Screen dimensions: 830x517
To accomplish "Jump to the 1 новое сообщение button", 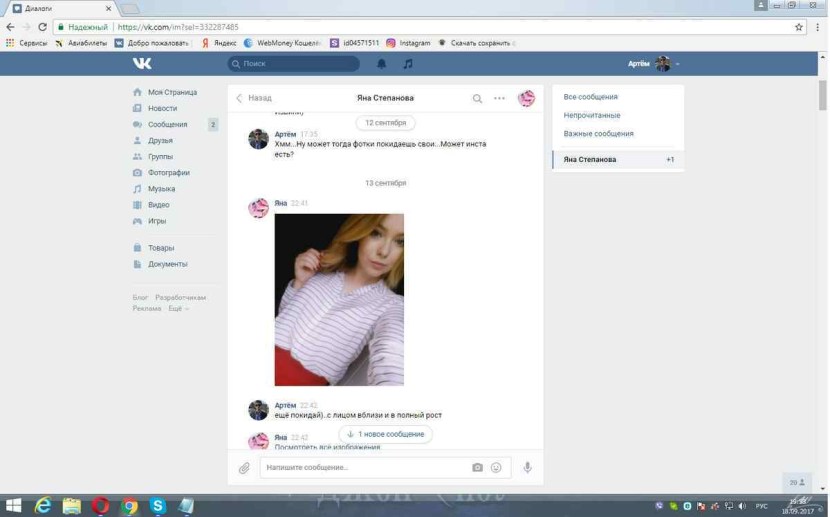I will coord(385,434).
